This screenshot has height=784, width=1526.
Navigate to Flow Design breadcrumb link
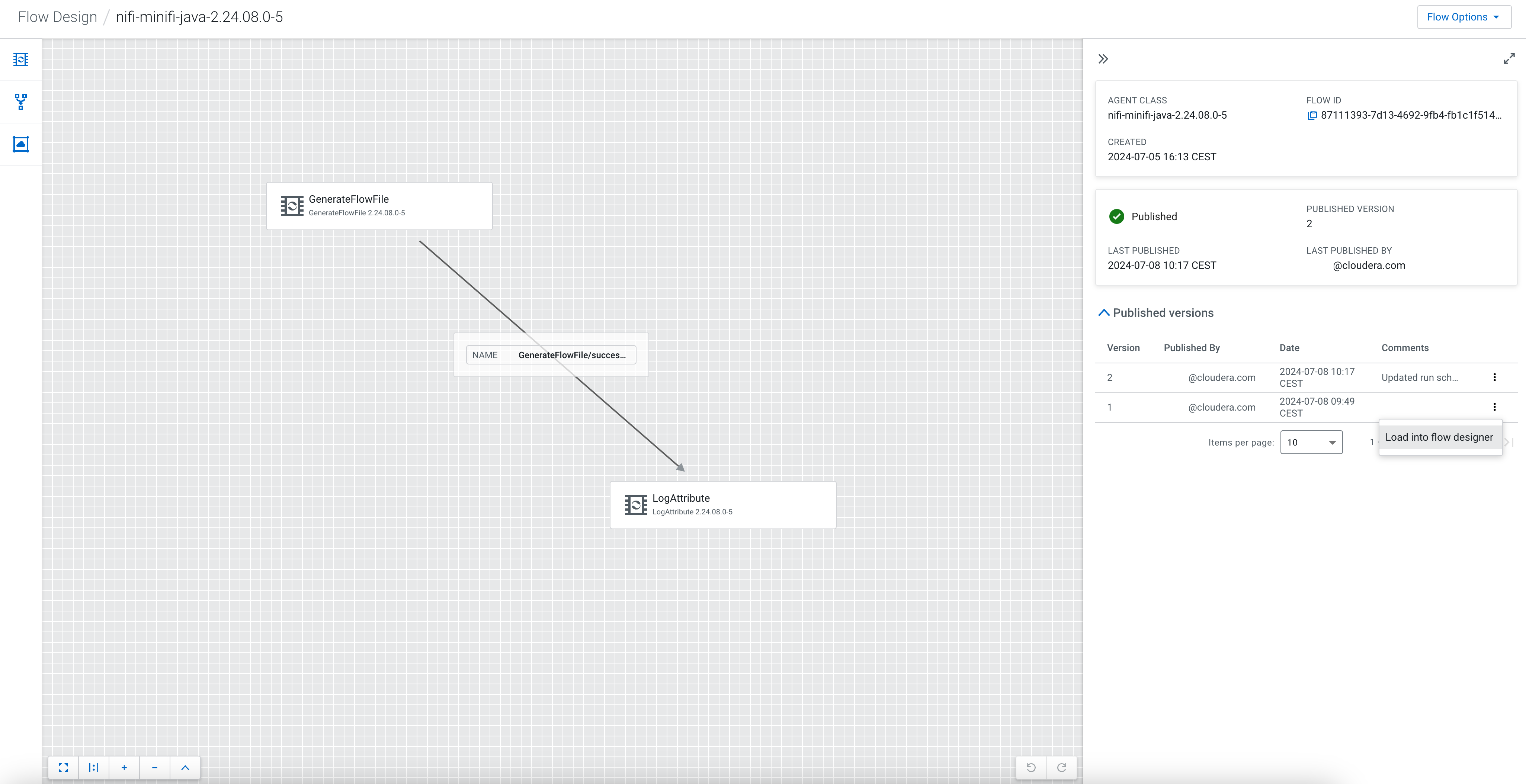tap(57, 17)
